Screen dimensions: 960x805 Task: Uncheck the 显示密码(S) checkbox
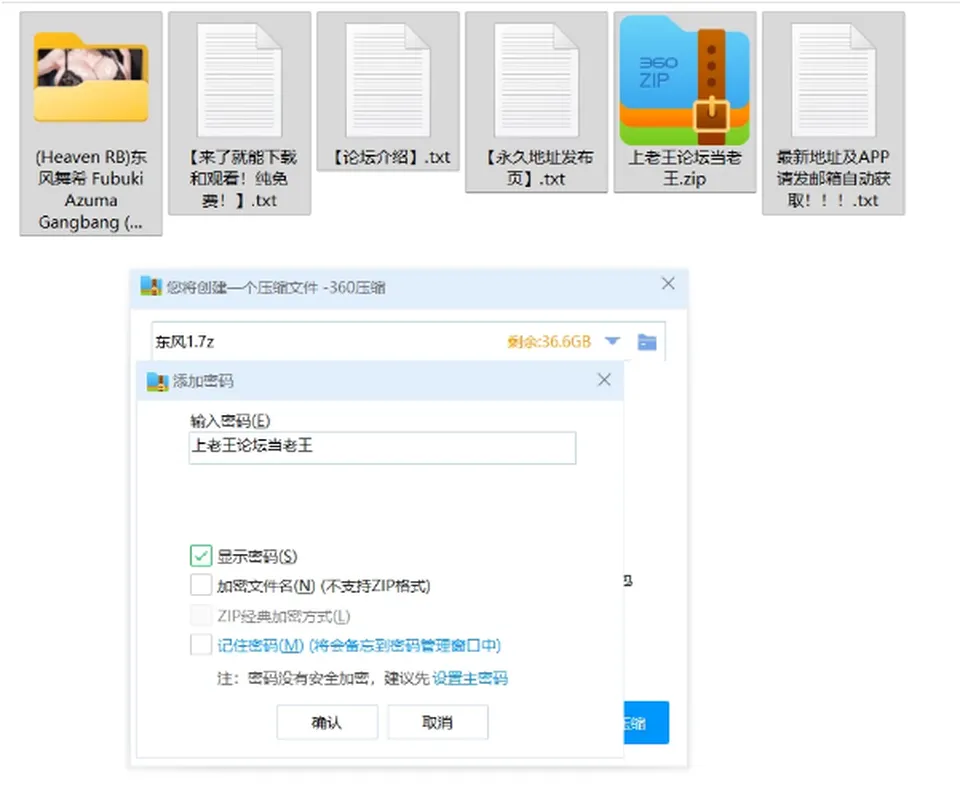201,556
